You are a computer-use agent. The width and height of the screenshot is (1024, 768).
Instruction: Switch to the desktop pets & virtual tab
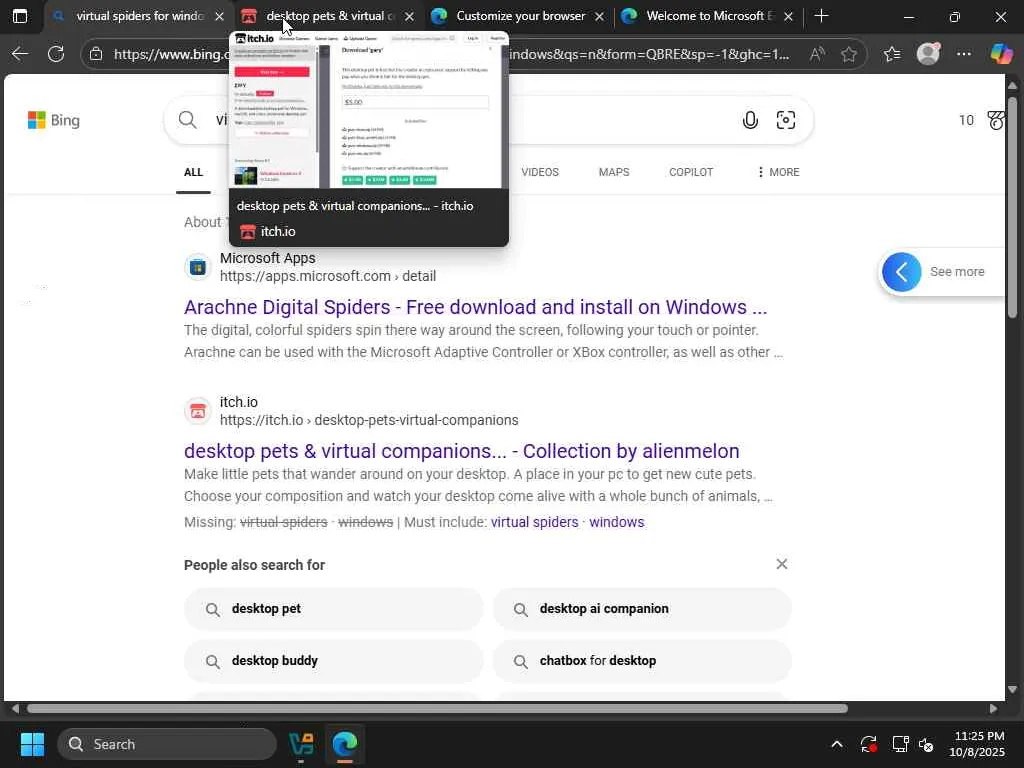[x=328, y=16]
